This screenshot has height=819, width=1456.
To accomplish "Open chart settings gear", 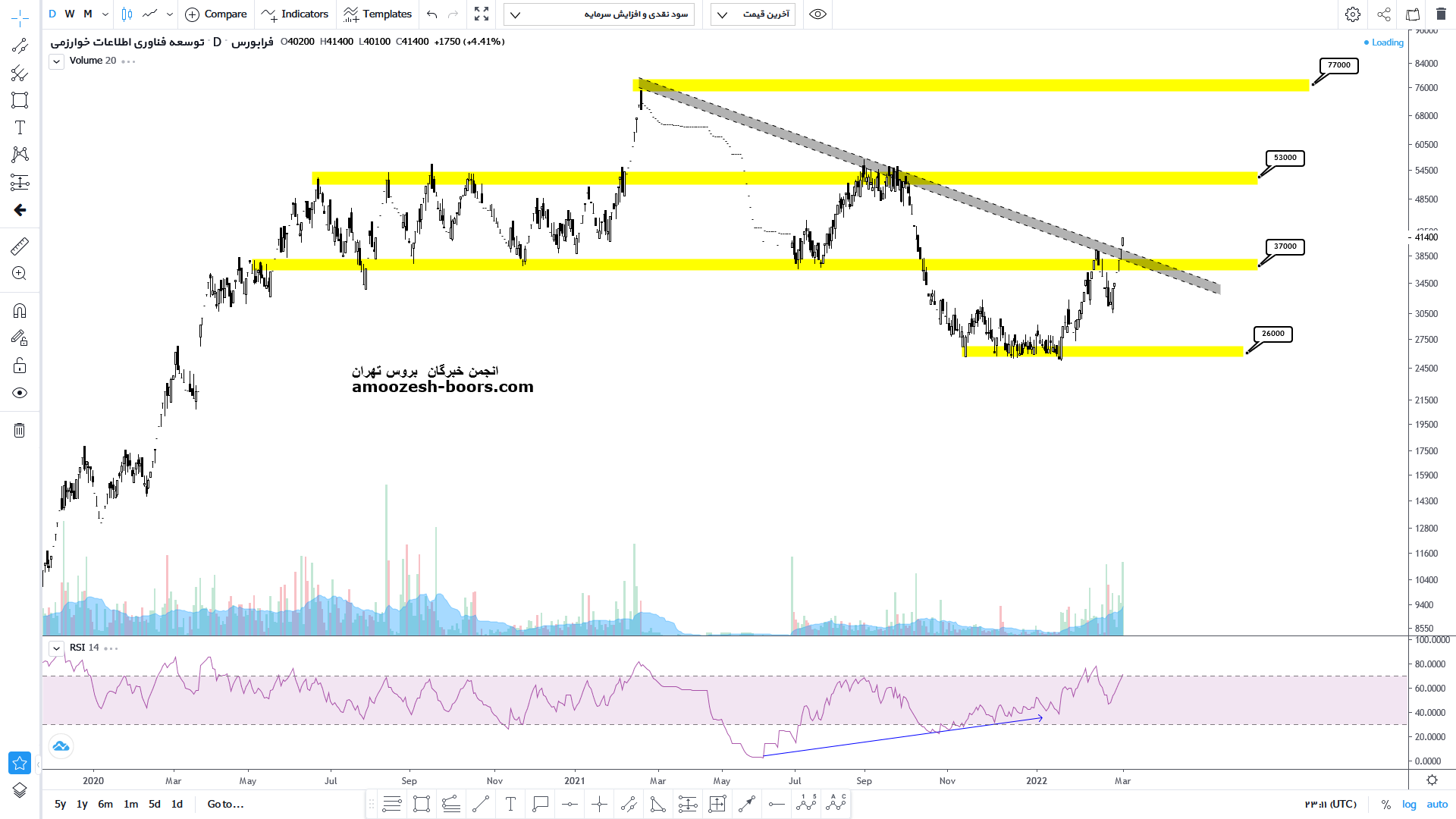I will (1352, 14).
